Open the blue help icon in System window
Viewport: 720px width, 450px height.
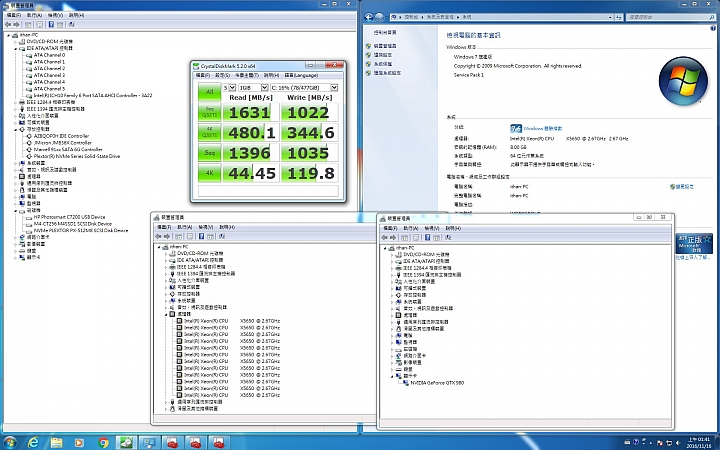713,28
